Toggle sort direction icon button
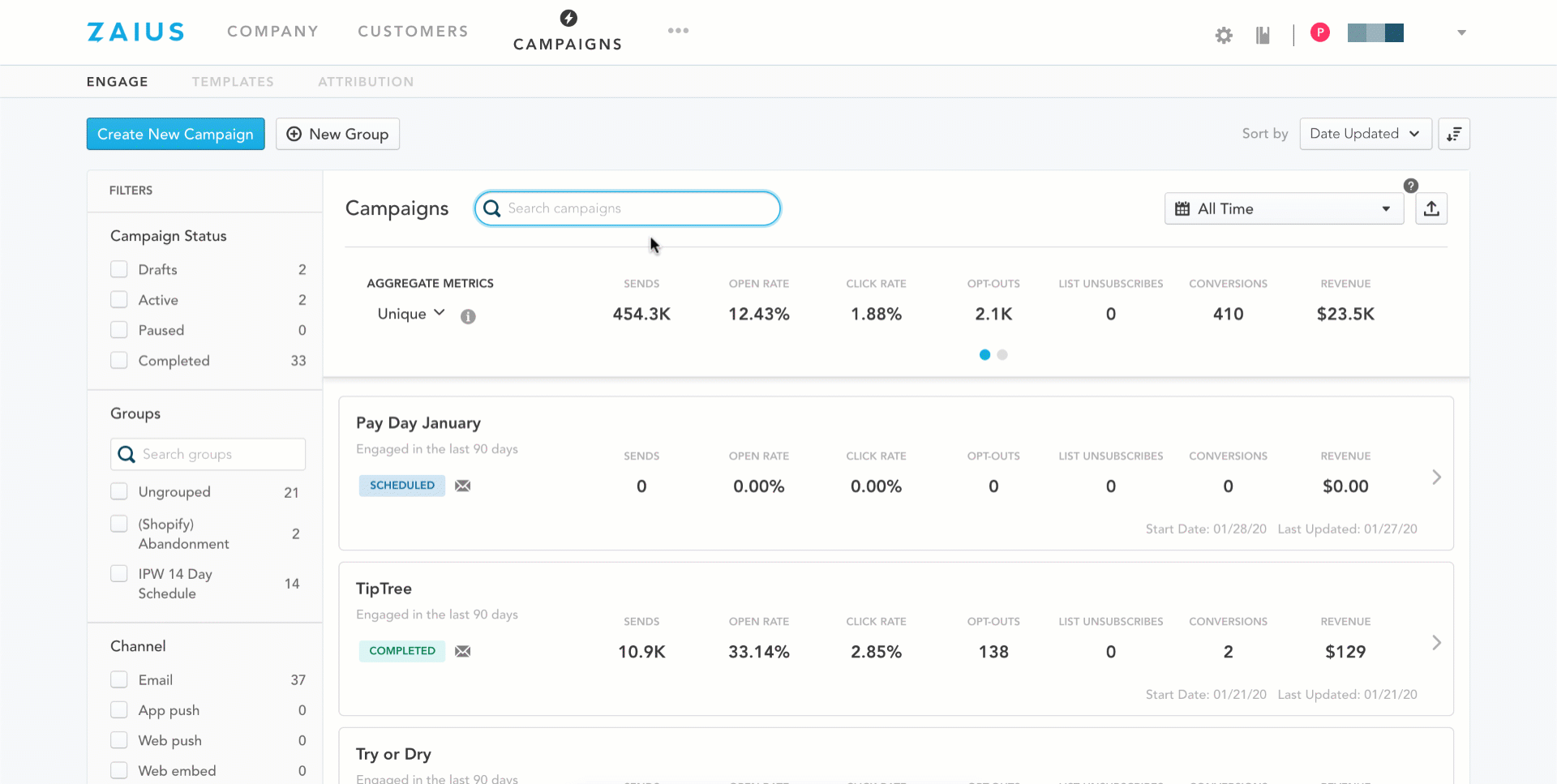This screenshot has width=1557, height=784. point(1454,134)
